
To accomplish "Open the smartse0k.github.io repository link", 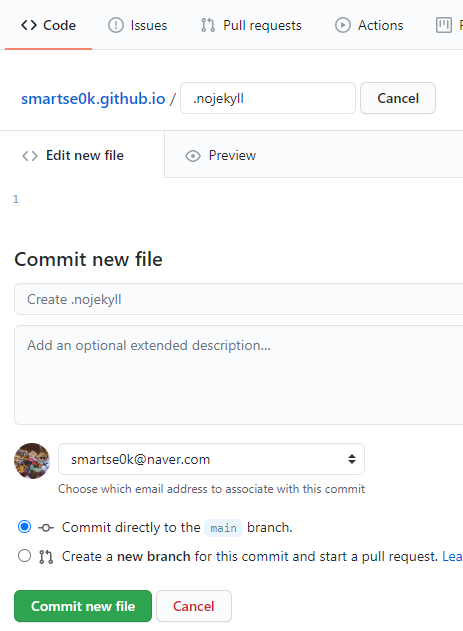I will click(x=93, y=99).
